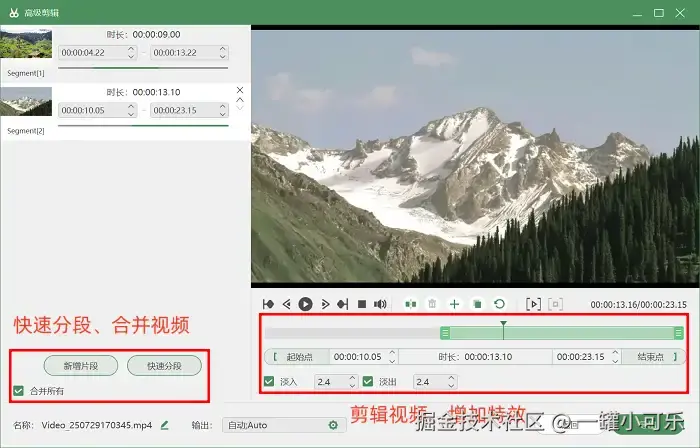
Task: Move Segment[2] down in the list
Action: (x=240, y=108)
